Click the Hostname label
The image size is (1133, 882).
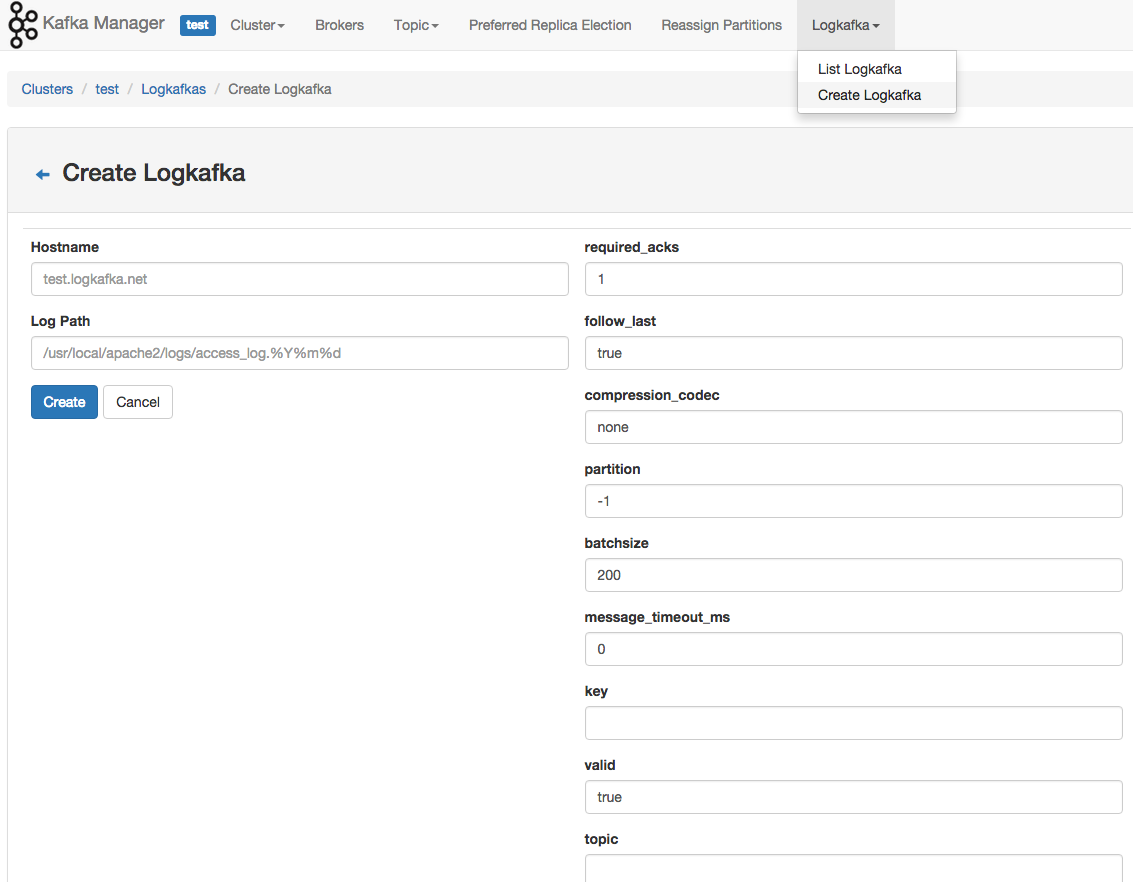[x=65, y=247]
